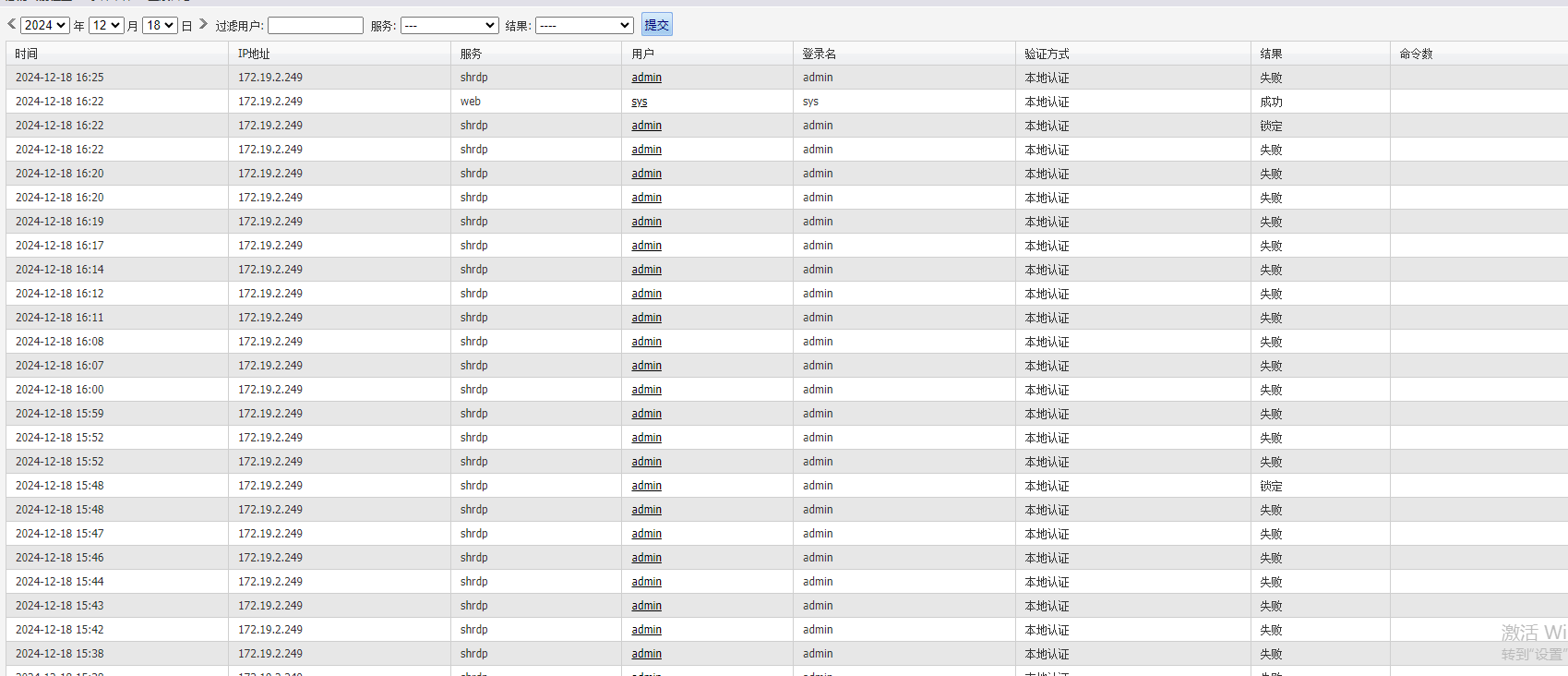Open the month dropdown showing 12
The width and height of the screenshot is (1568, 676).
pyautogui.click(x=106, y=26)
